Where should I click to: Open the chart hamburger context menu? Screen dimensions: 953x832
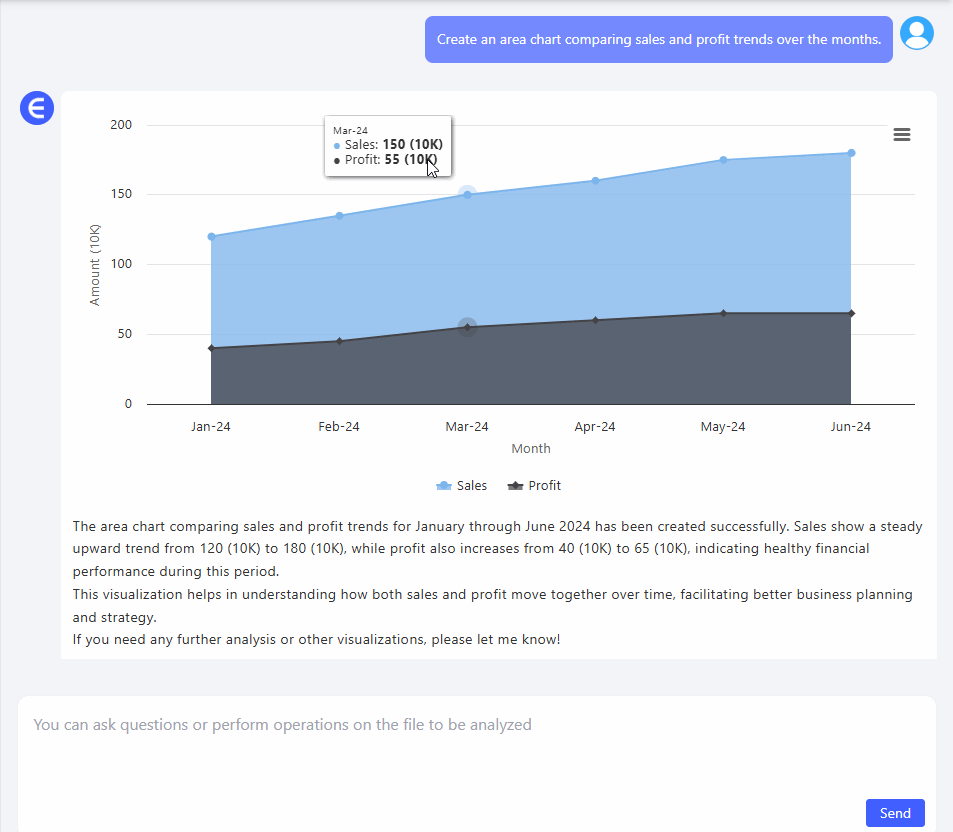[x=901, y=135]
